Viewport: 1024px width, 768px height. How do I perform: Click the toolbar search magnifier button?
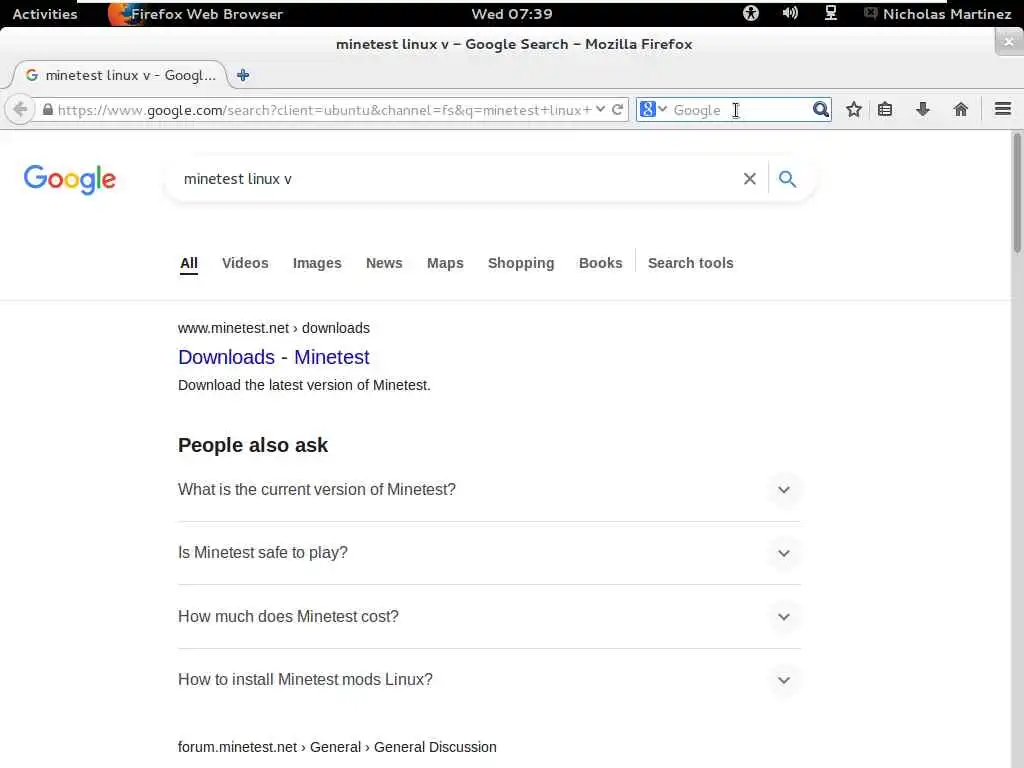[820, 109]
